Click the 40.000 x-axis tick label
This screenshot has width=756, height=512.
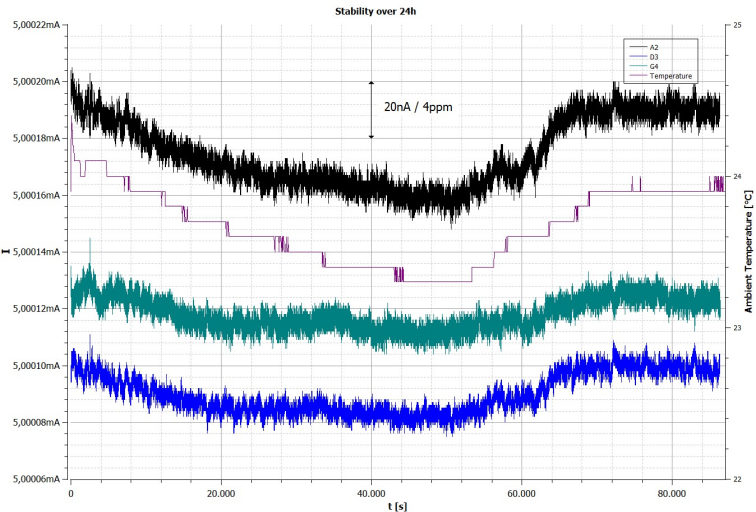coord(371,494)
